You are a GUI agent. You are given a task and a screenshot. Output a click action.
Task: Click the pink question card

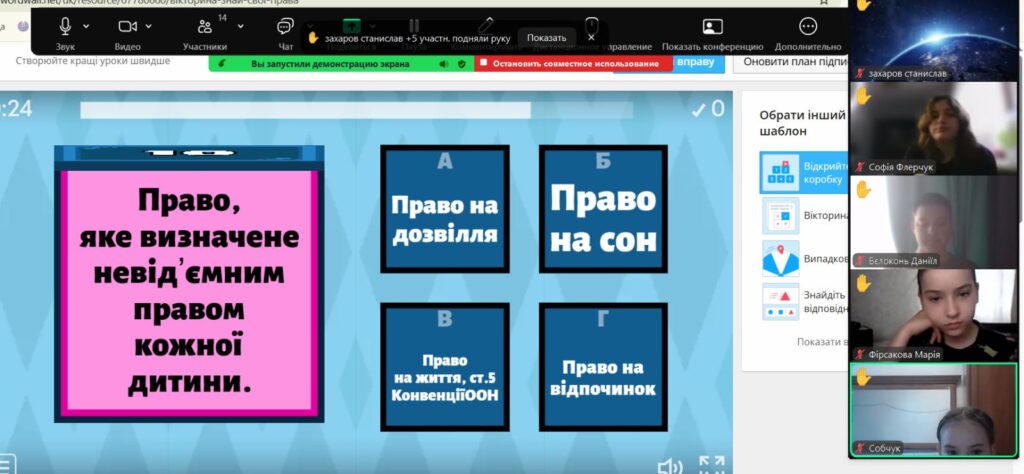tap(189, 291)
